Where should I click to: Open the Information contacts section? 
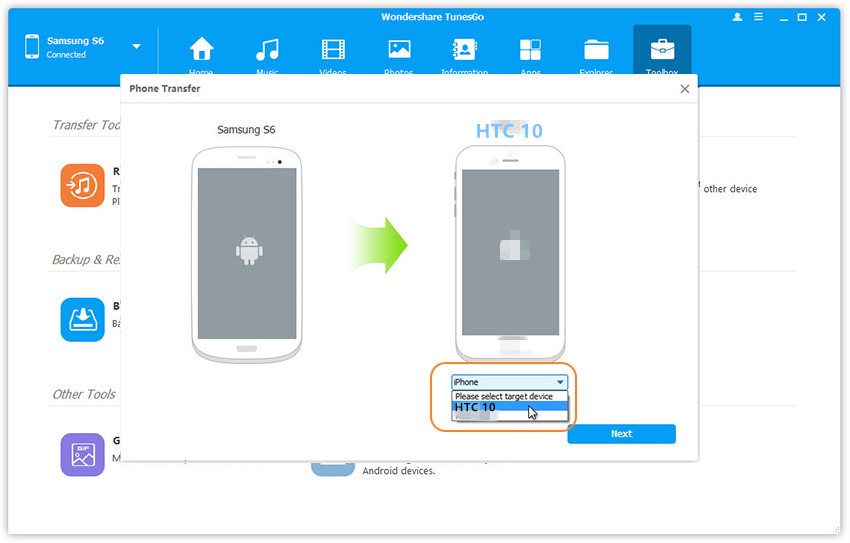[465, 49]
